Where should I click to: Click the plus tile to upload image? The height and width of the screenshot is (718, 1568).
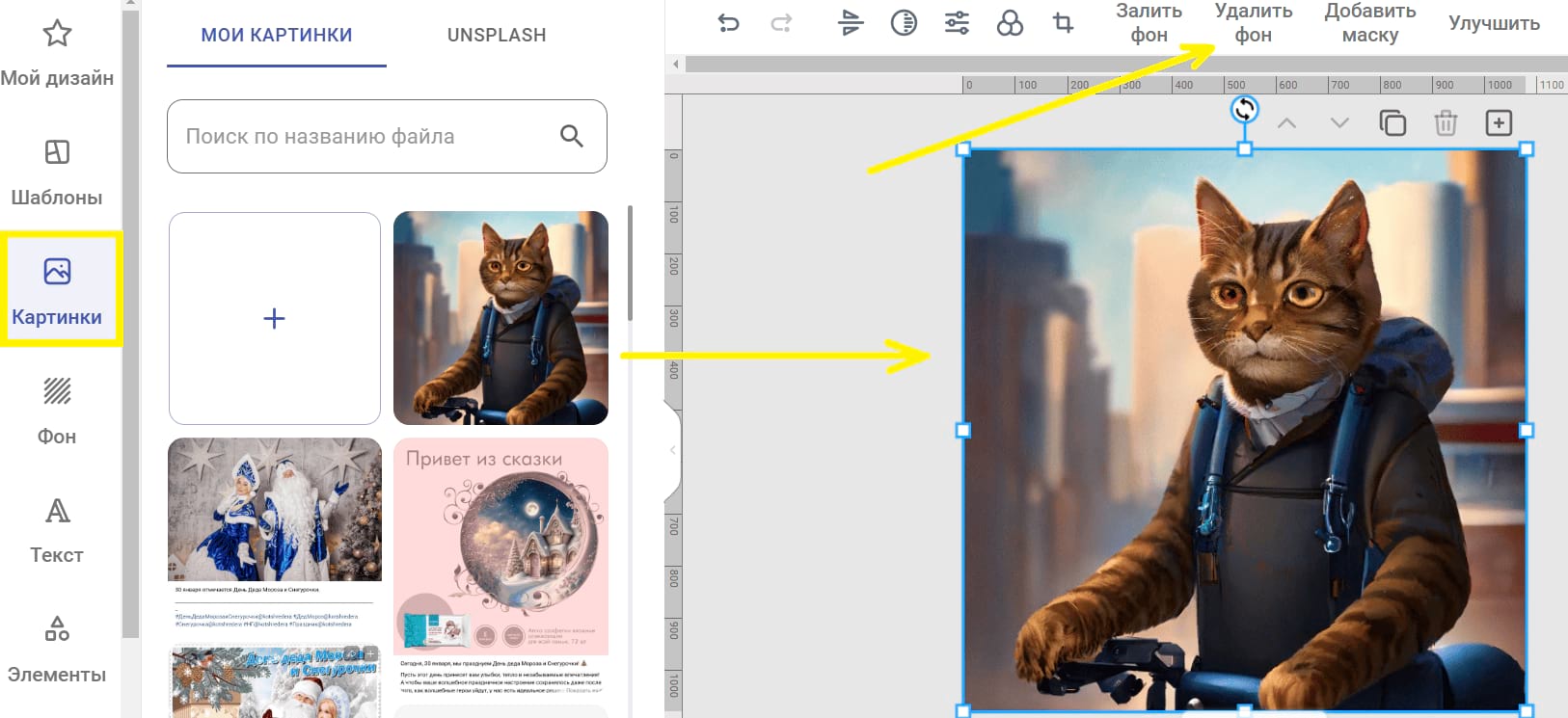pos(275,318)
